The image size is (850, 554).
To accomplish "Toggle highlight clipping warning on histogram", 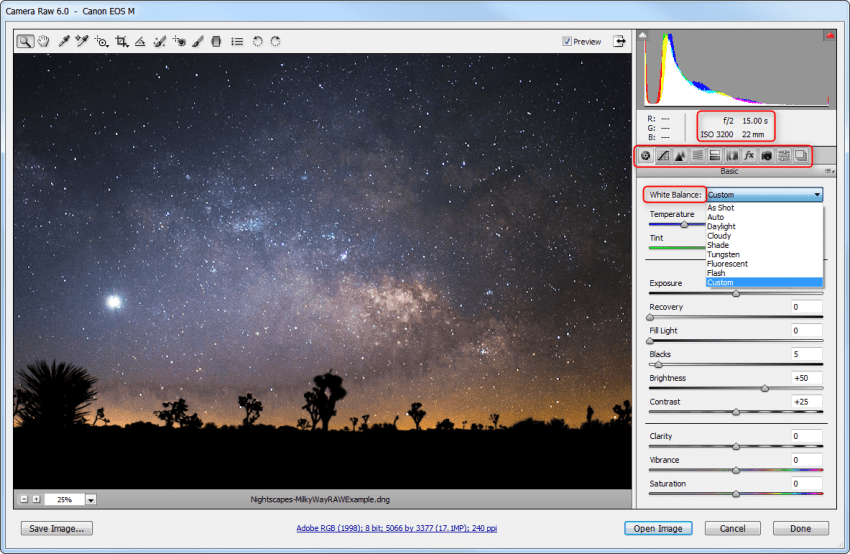I will (830, 35).
